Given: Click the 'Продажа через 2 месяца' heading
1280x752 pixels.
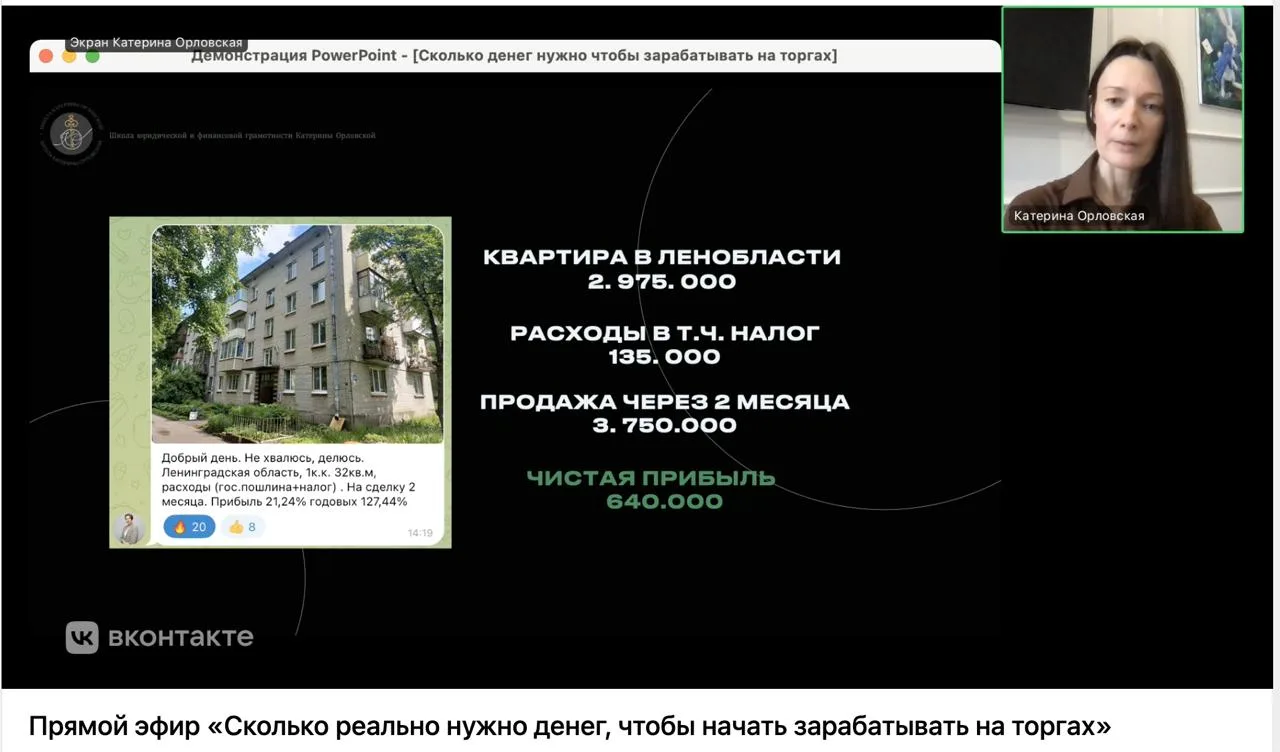Looking at the screenshot, I should coord(665,402).
